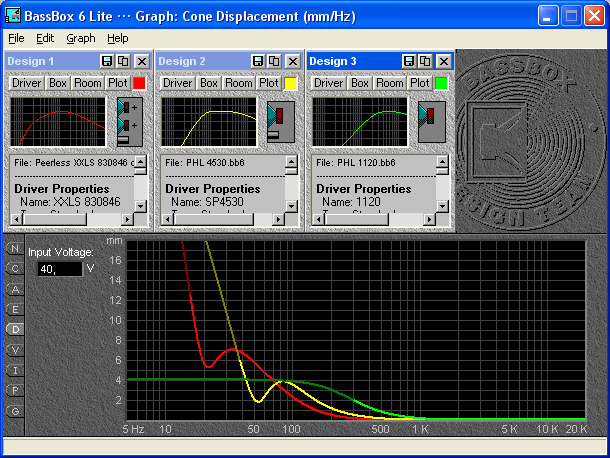Viewport: 610px width, 458px height.
Task: Click scroll up arrow in Design 3 properties
Action: tap(442, 161)
